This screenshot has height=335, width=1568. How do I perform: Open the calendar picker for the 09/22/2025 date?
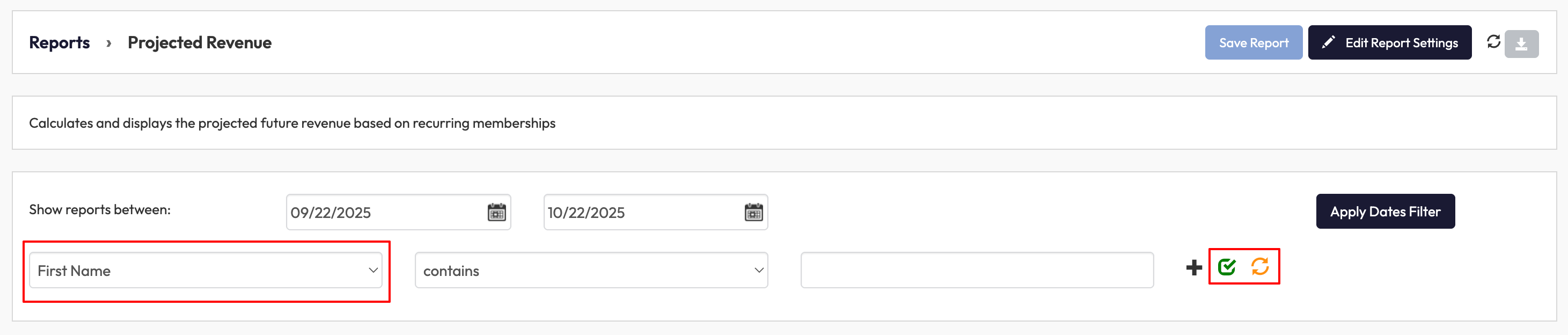coord(496,213)
